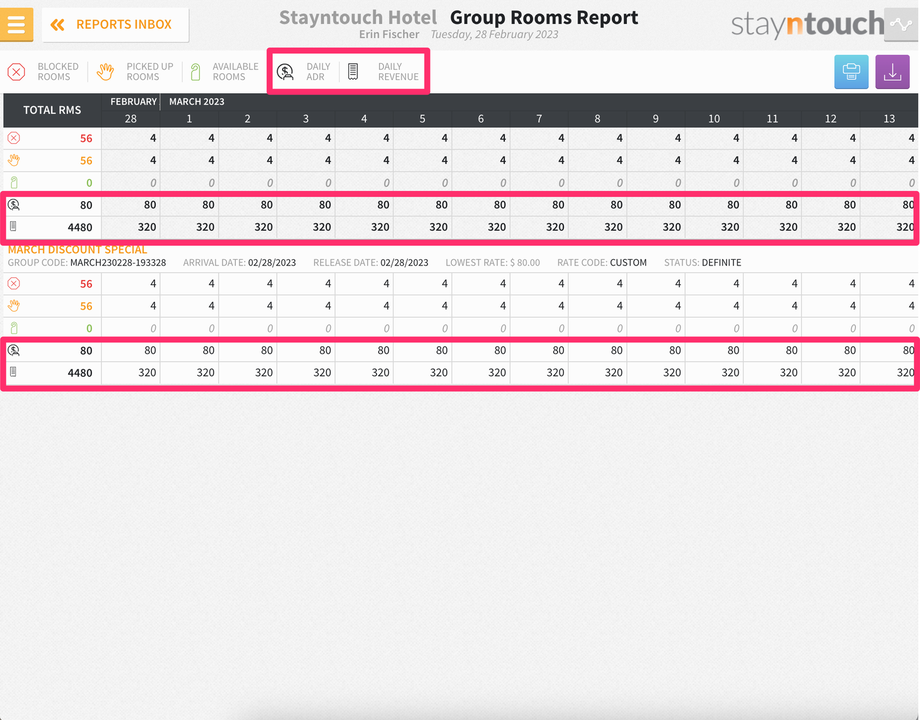Select Stayntouch Hotel name
The width and height of the screenshot is (920, 720).
click(358, 18)
